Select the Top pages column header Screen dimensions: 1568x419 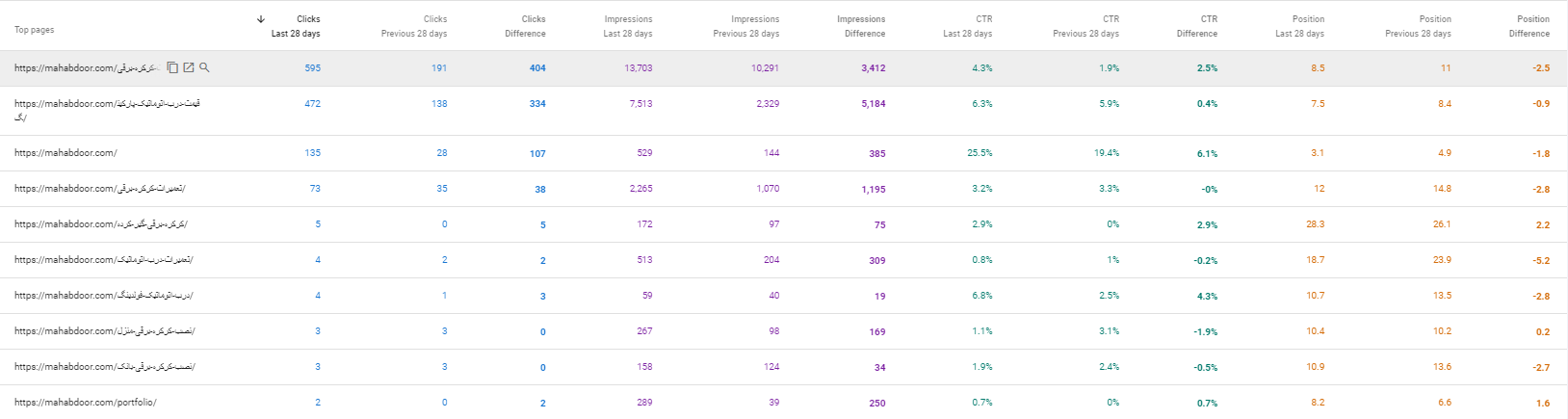35,30
